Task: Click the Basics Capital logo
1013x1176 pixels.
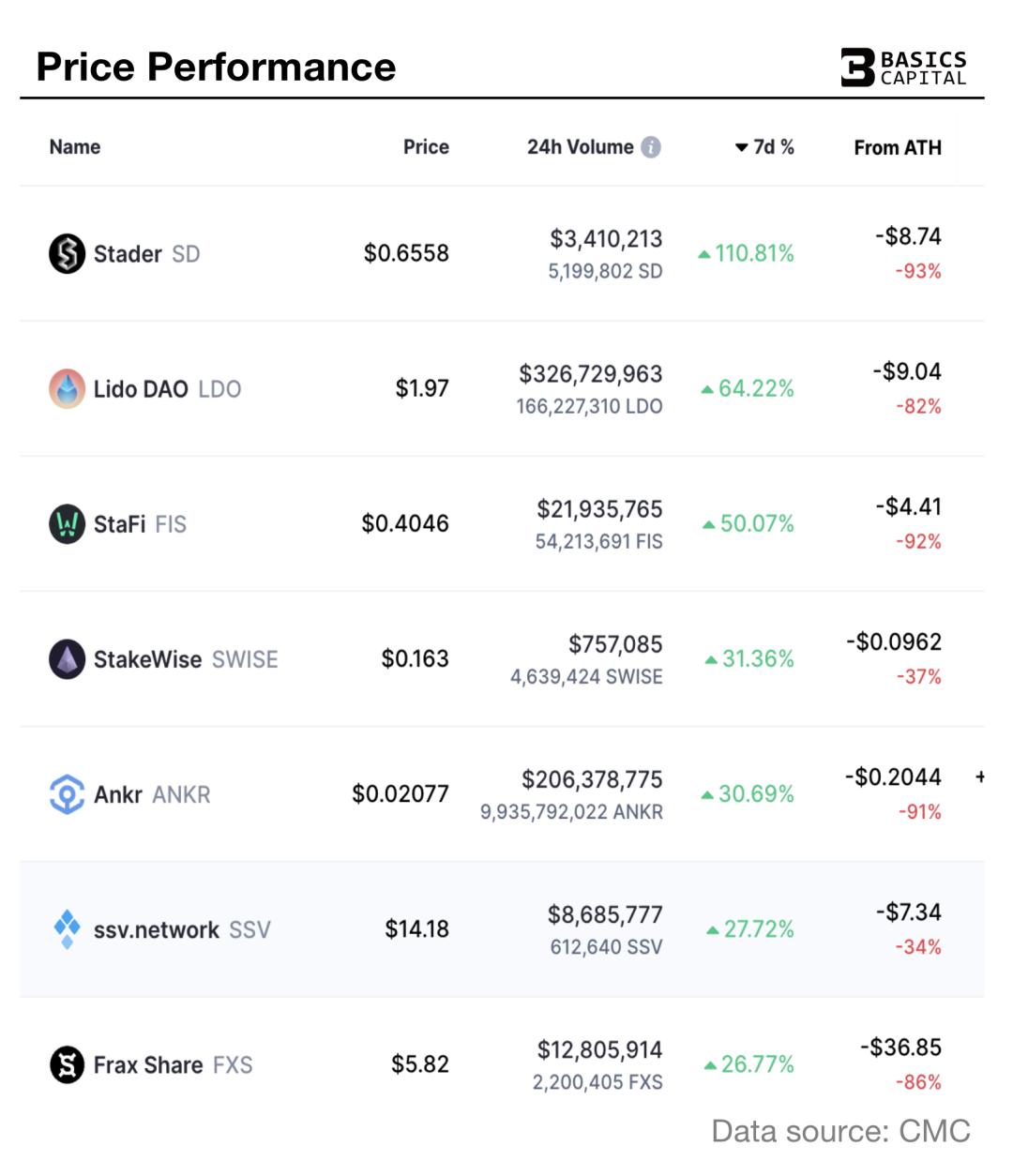Action: point(903,68)
